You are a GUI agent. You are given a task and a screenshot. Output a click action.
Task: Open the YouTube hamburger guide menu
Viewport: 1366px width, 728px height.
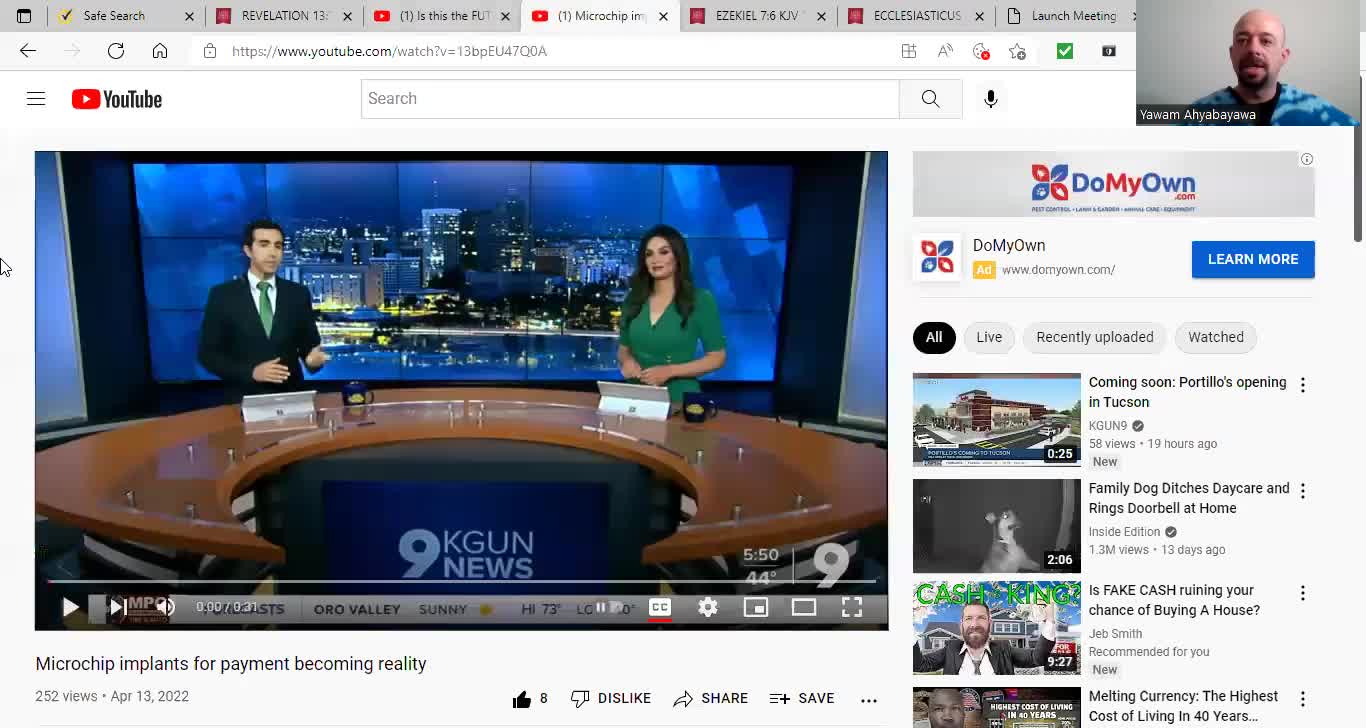(36, 99)
